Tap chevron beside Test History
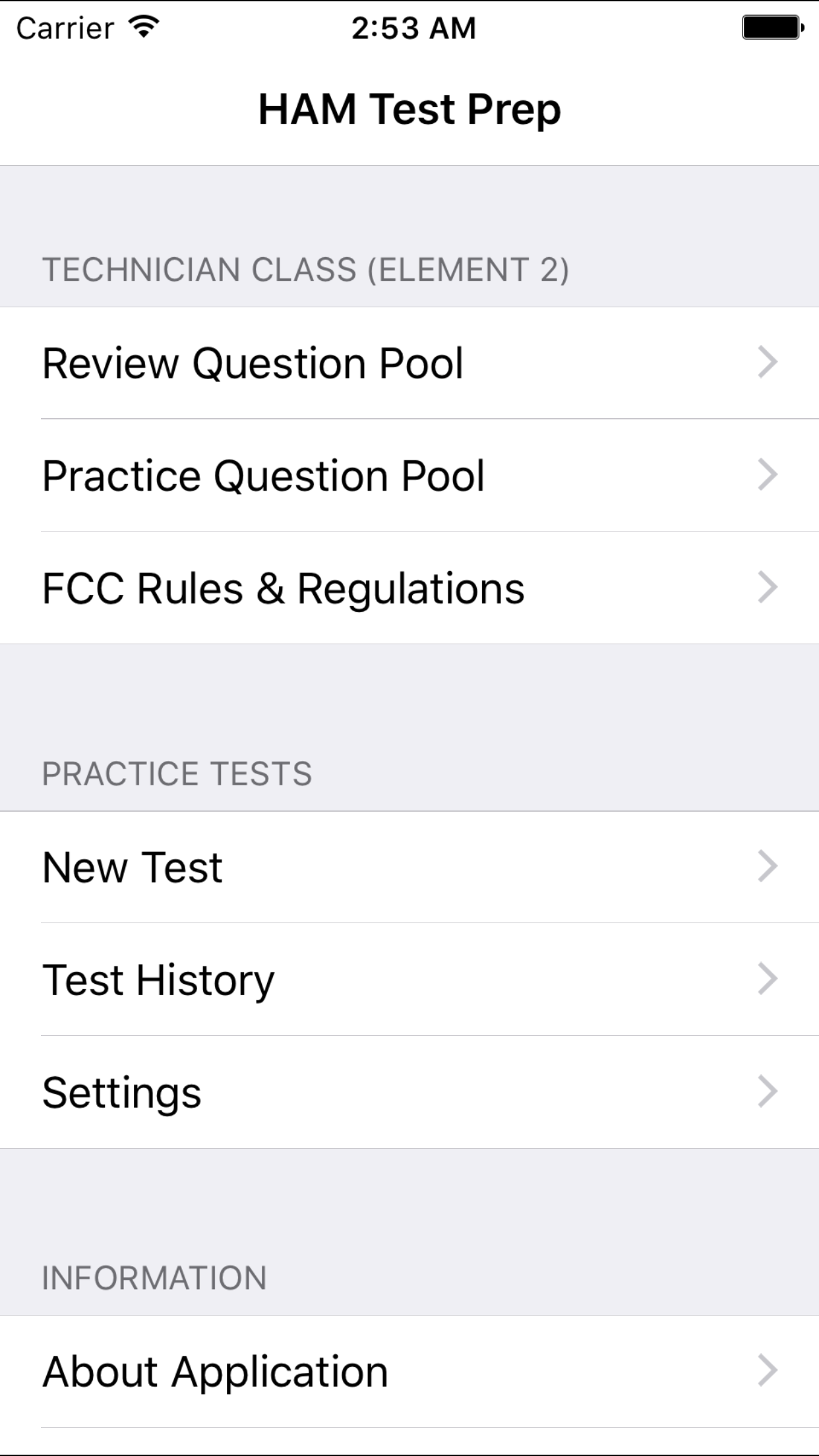The height and width of the screenshot is (1456, 819). (768, 979)
